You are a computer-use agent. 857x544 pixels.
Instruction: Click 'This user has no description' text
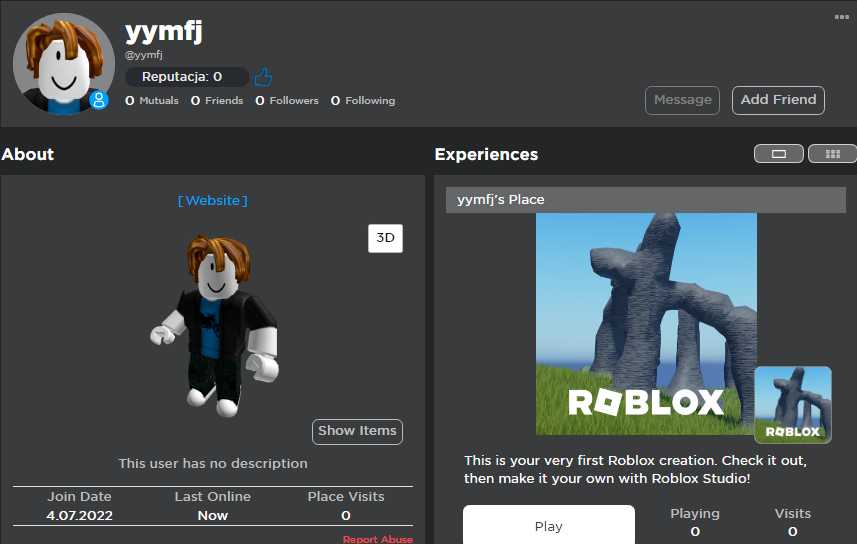coord(213,464)
